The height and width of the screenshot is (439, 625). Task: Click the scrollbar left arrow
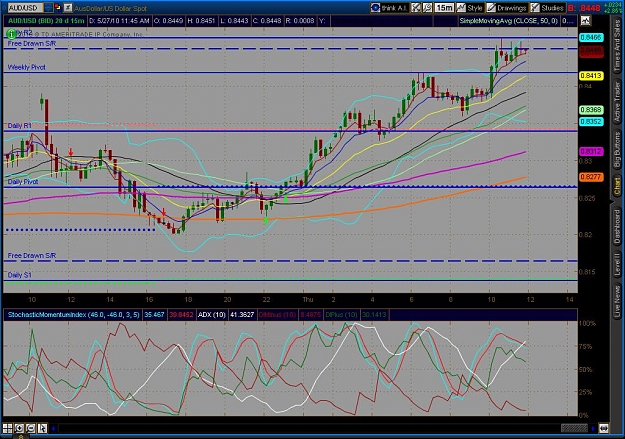click(x=53, y=429)
